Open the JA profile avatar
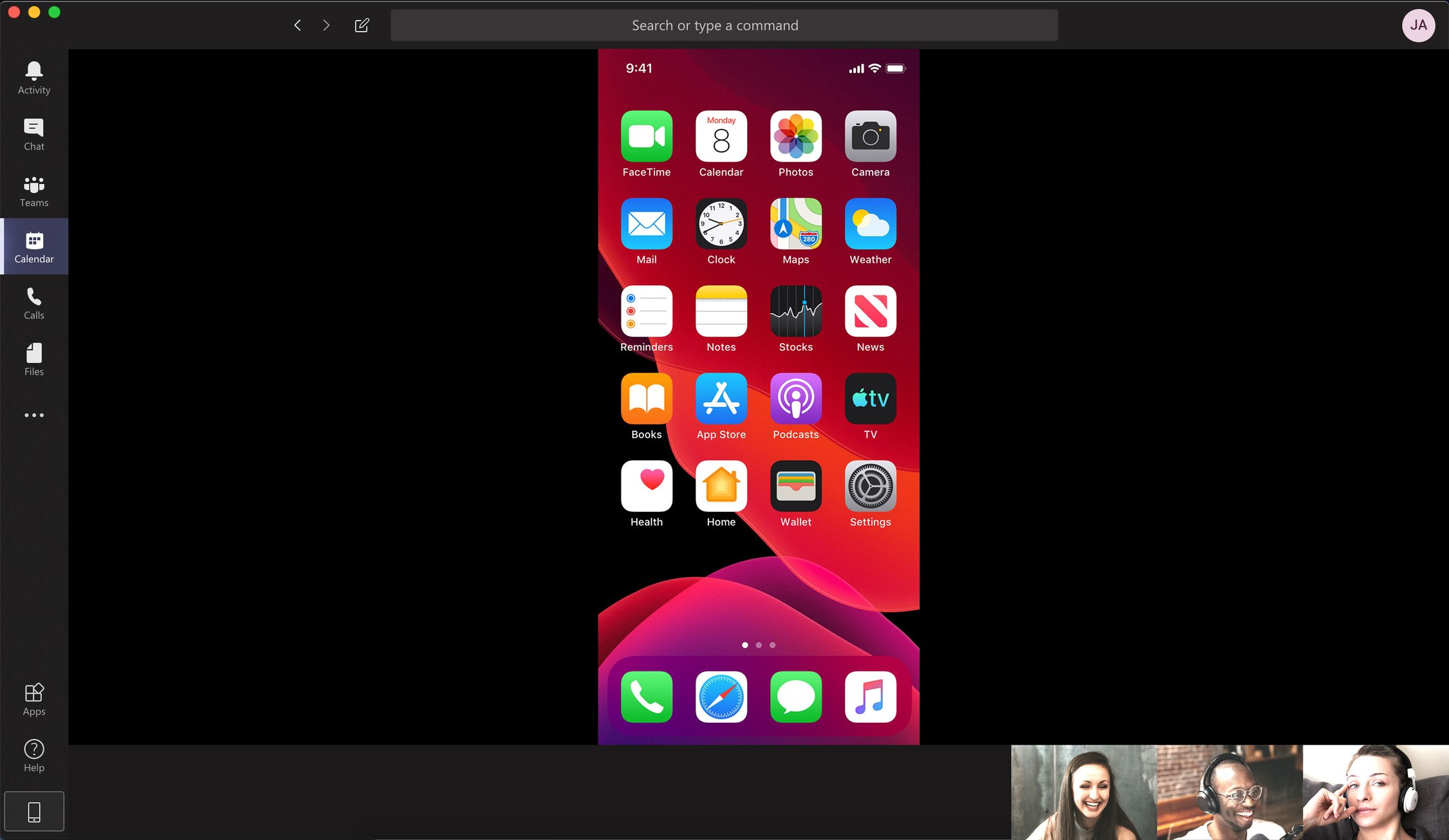The height and width of the screenshot is (840, 1449). tap(1419, 25)
